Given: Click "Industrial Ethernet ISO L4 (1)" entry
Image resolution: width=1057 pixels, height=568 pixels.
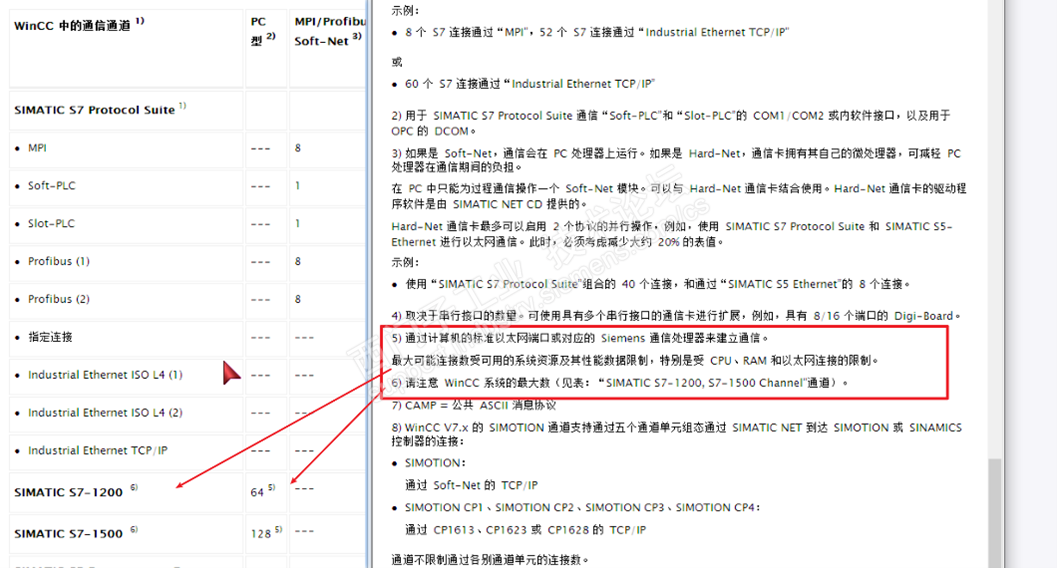Looking at the screenshot, I should pos(105,375).
